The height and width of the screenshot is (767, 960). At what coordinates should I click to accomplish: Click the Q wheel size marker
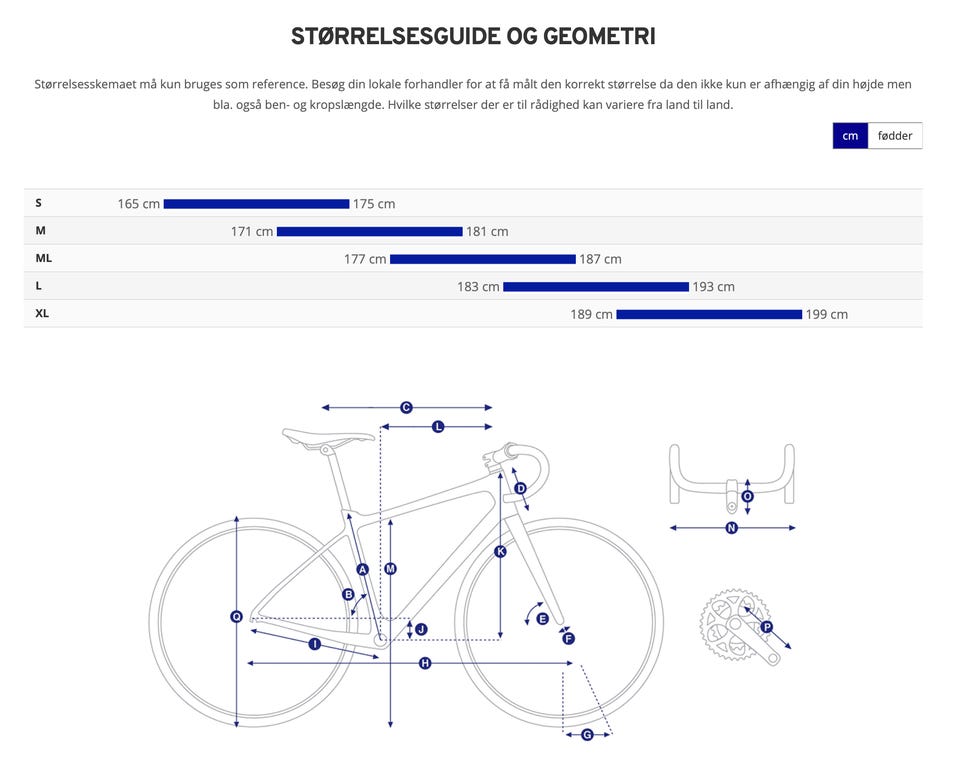pyautogui.click(x=236, y=617)
